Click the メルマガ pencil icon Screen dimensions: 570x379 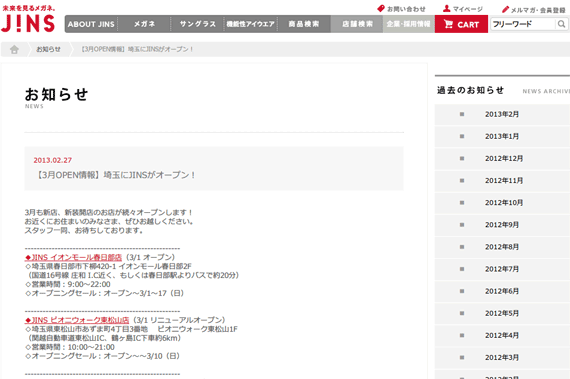(x=505, y=9)
